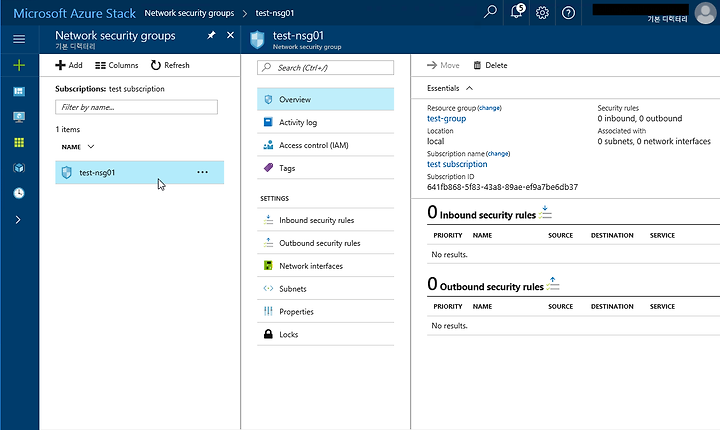Open Network interfaces settings
The image size is (720, 430).
pos(326,266)
